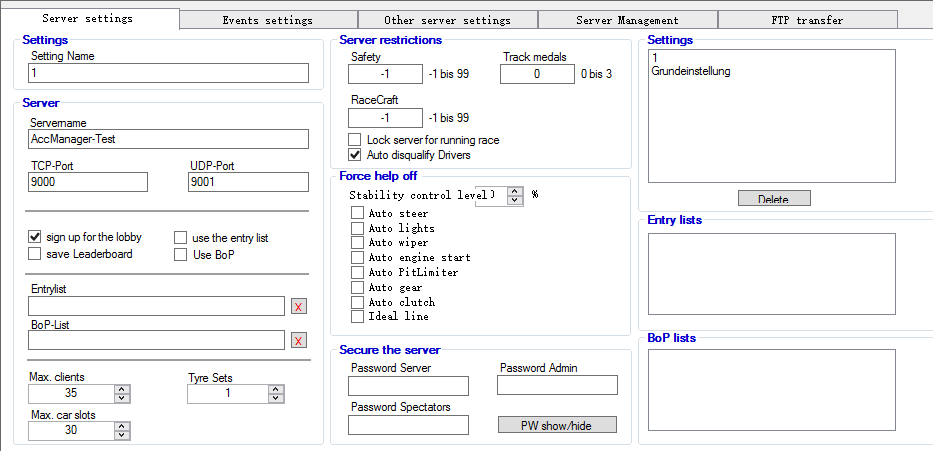The image size is (933, 451).
Task: Select Grundeinstellung in Settings list
Action: pos(691,72)
